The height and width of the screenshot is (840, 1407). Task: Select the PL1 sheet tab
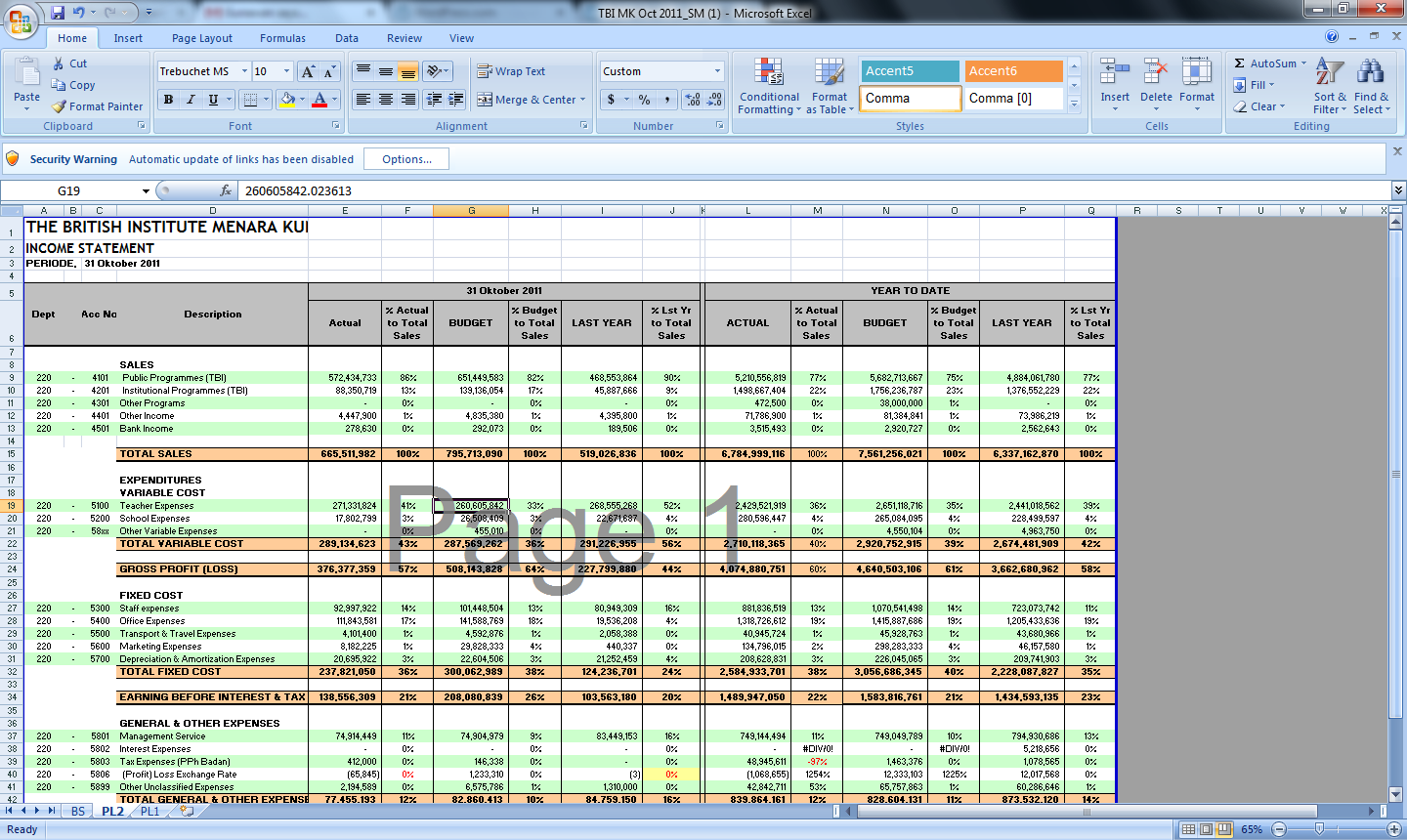[149, 812]
